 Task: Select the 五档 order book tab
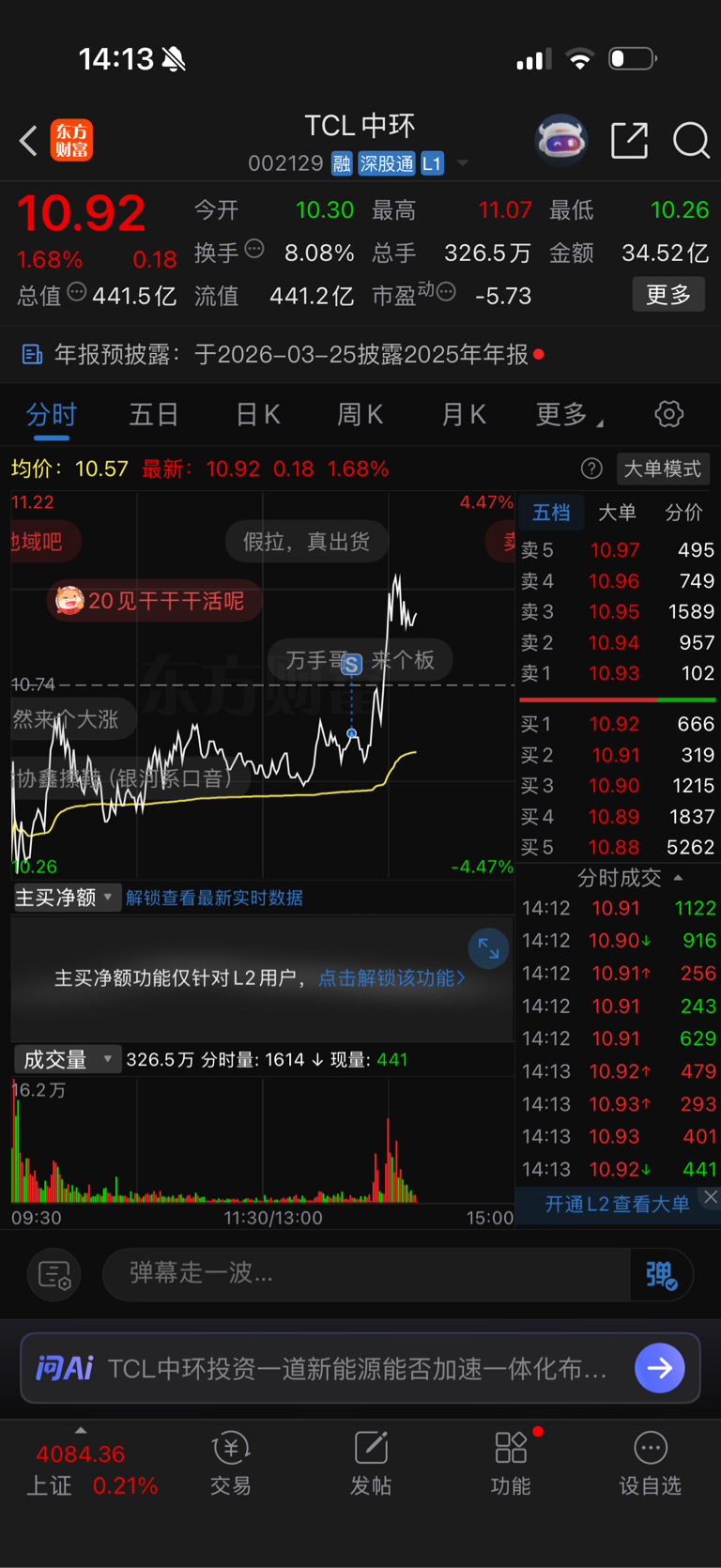pyautogui.click(x=551, y=513)
